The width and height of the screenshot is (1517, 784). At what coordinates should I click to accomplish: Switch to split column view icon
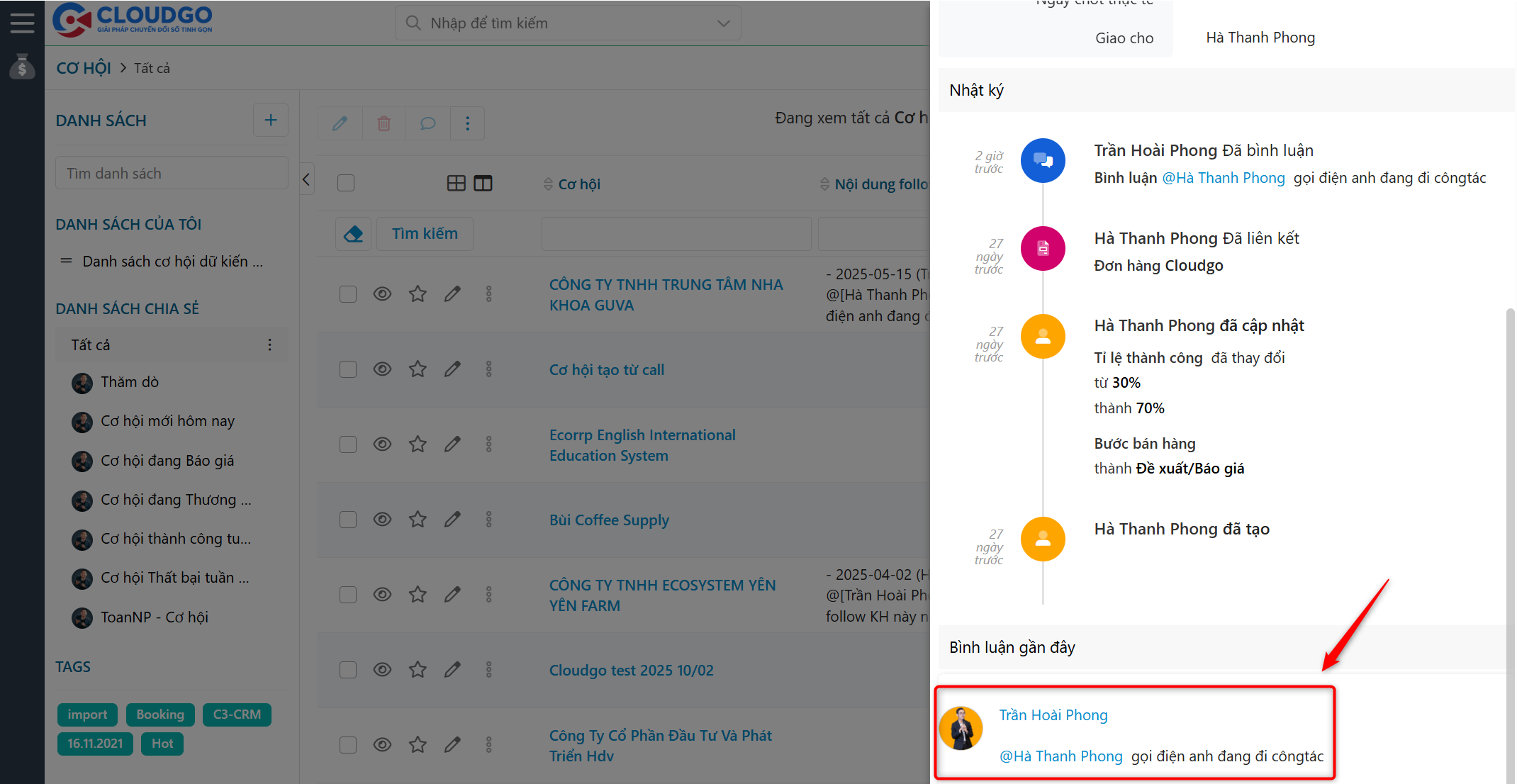tap(483, 184)
